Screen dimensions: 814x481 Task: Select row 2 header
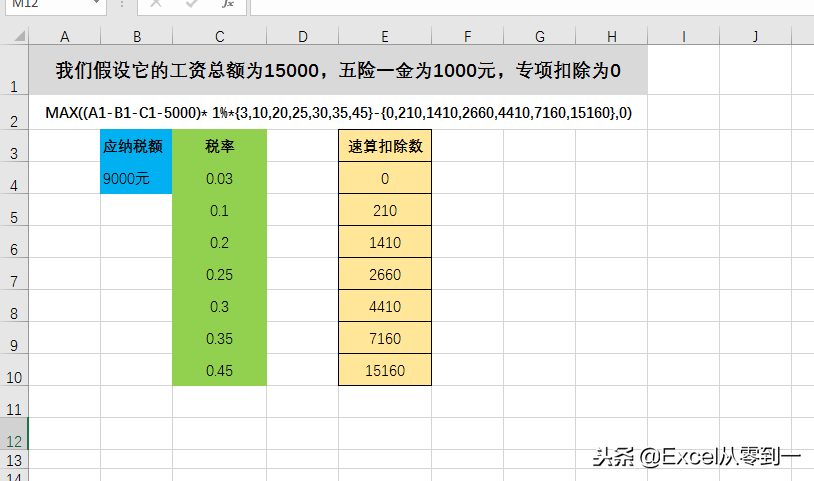coord(14,113)
